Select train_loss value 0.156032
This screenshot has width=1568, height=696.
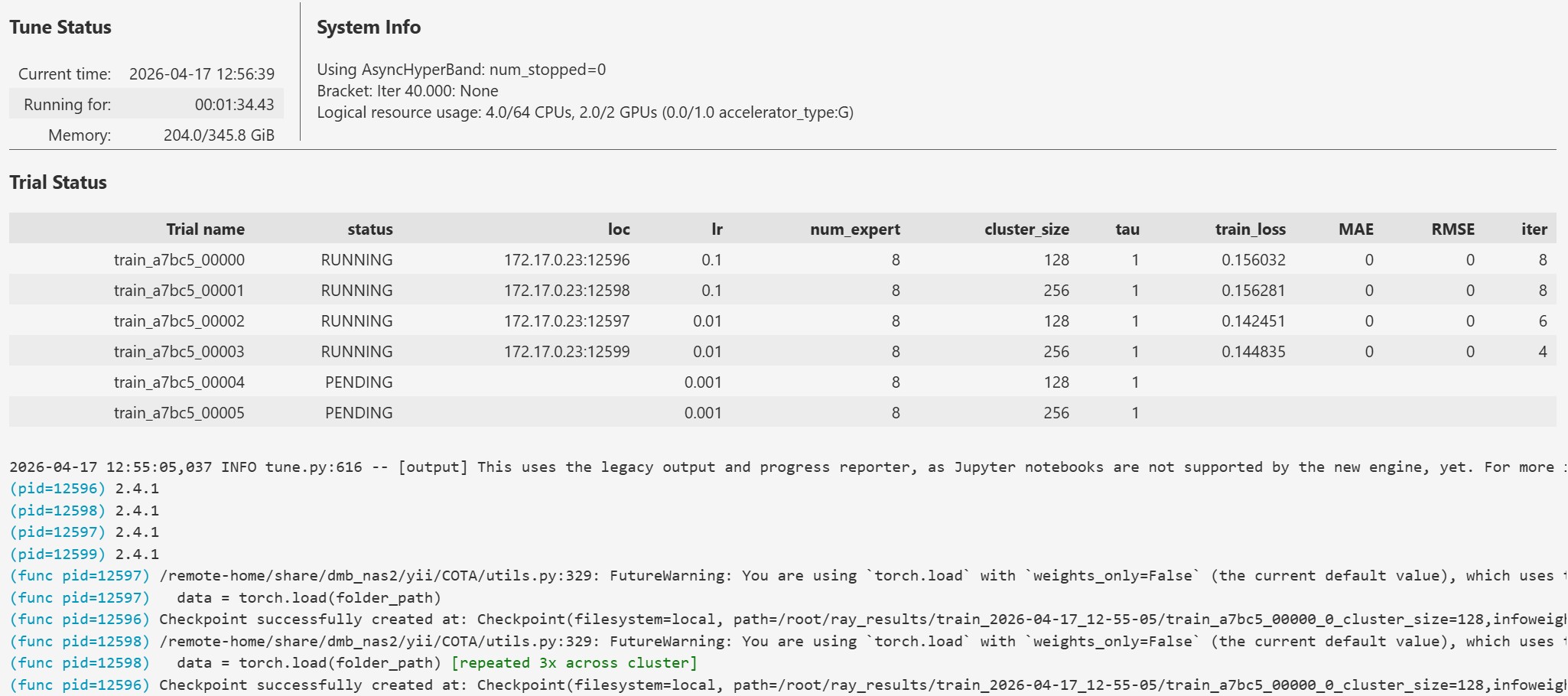[x=1254, y=260]
